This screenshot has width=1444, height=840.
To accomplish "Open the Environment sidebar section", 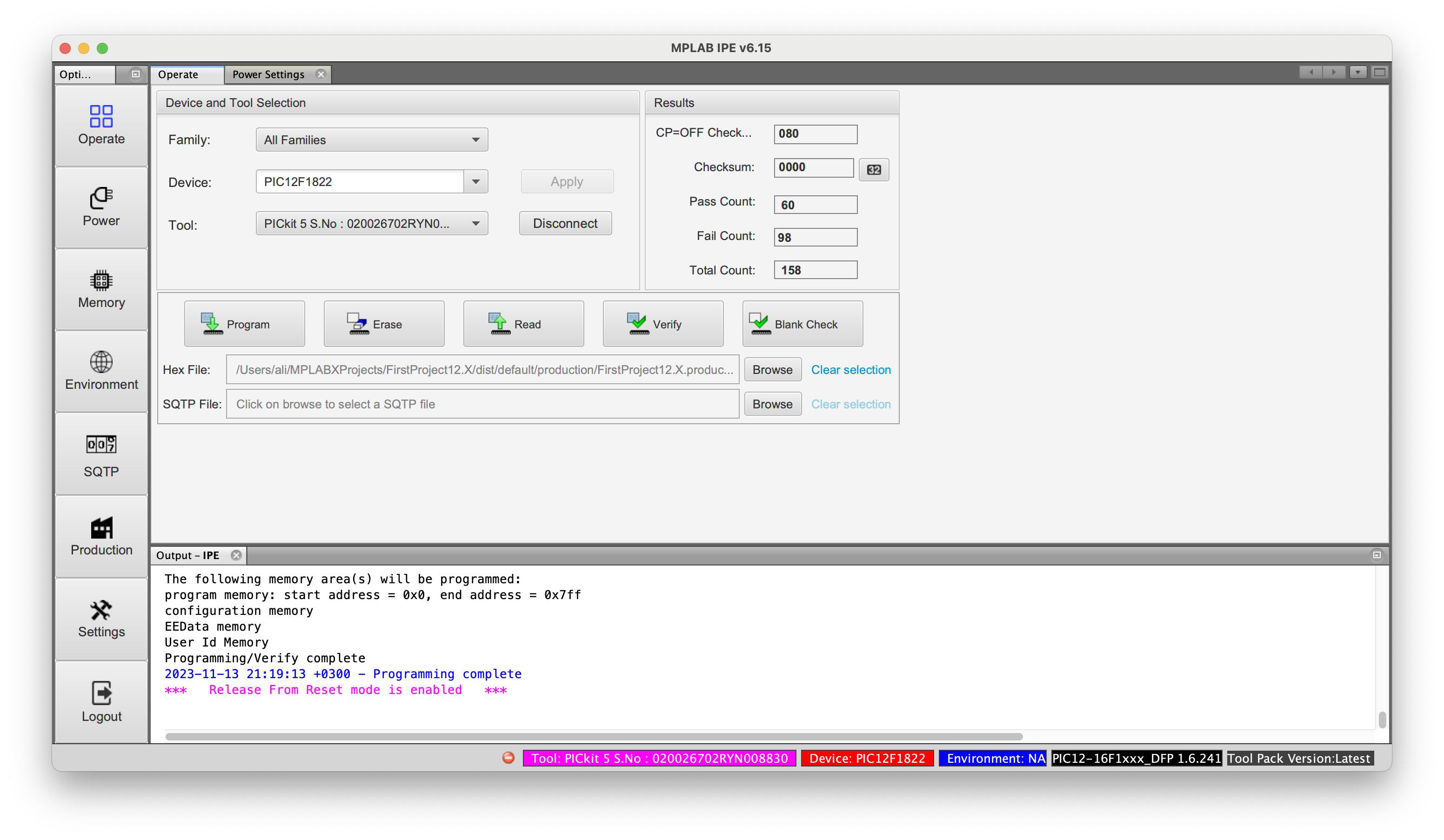I will point(101,371).
